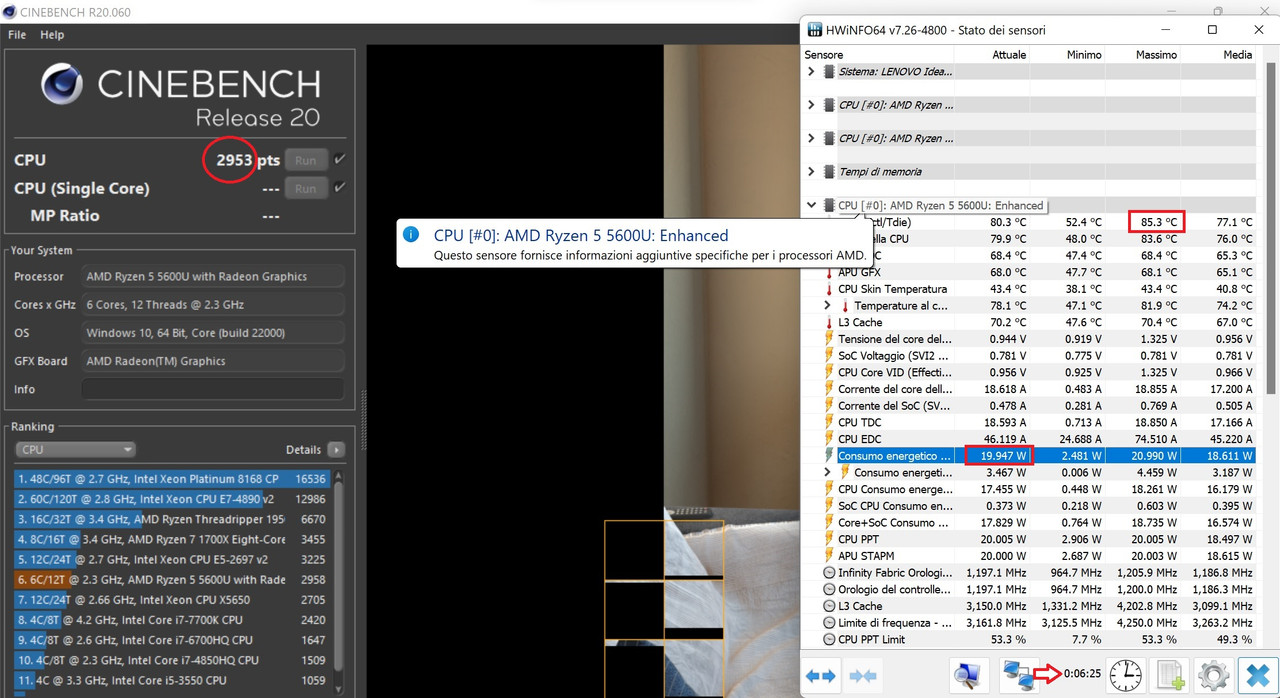Click the collapse-columns arrows icon in HWiNFO
Viewport: 1280px width, 698px height.
(862, 676)
